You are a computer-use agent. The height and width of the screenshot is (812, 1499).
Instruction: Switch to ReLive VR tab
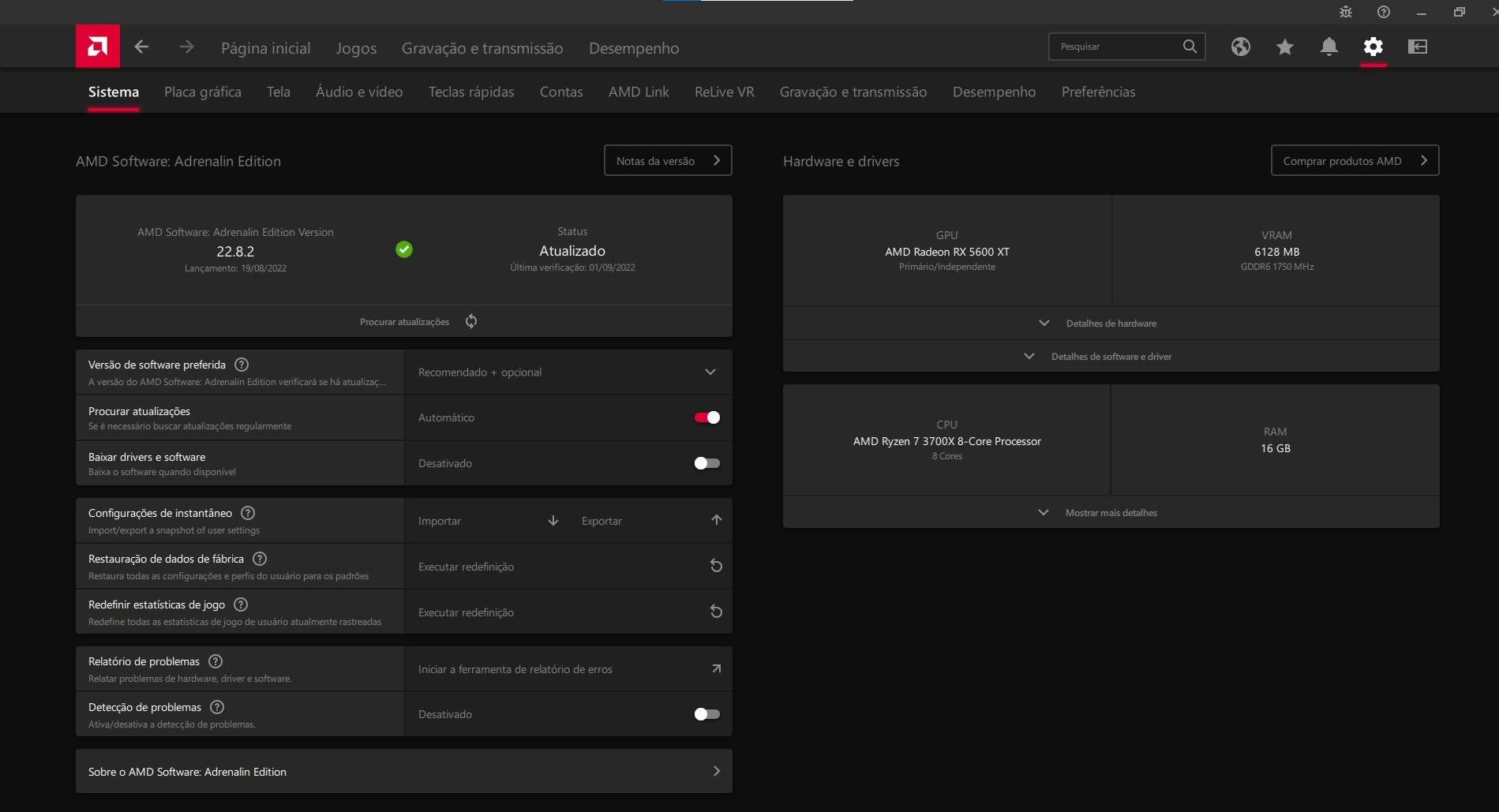tap(725, 92)
